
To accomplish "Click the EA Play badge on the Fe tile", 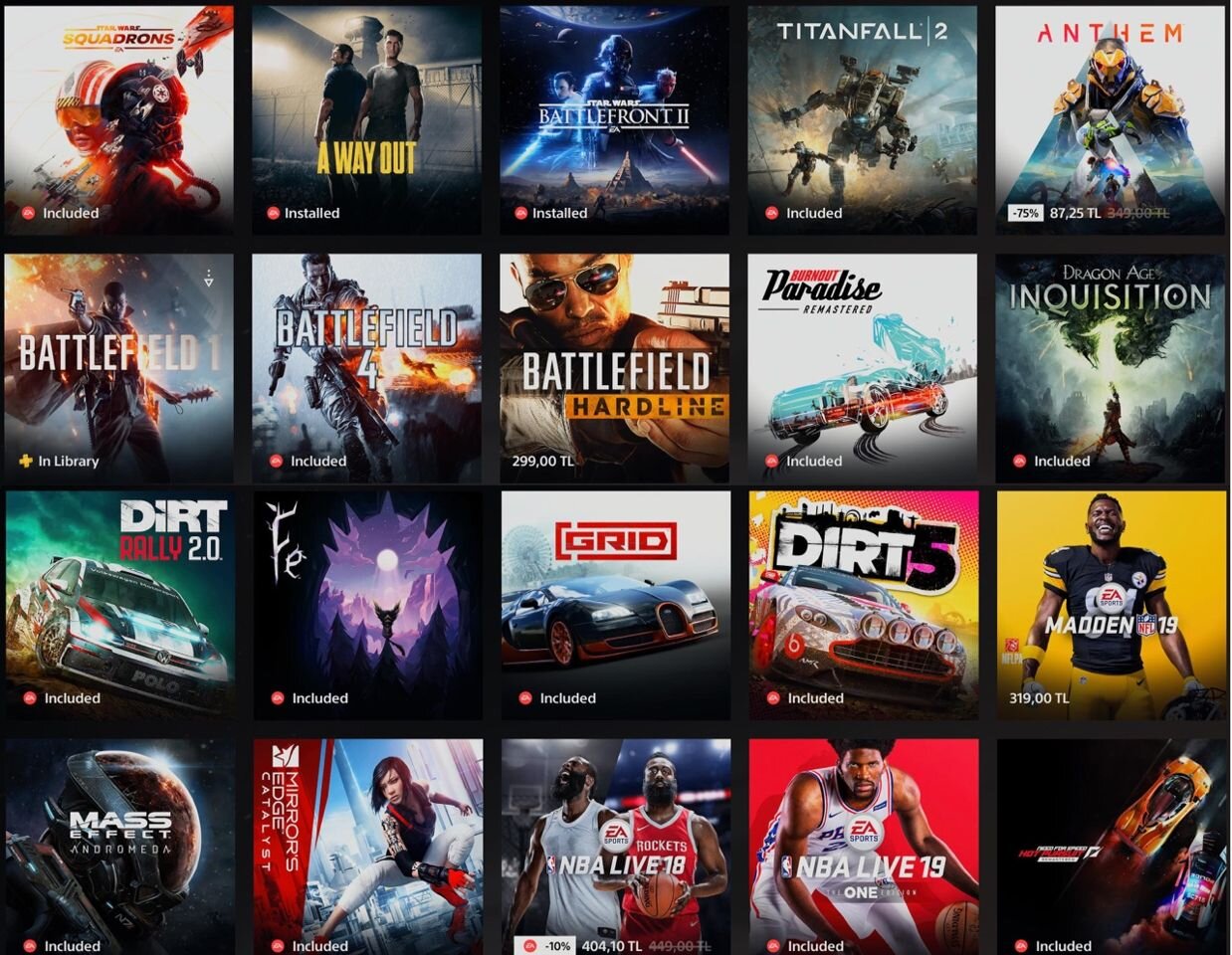I will click(x=278, y=698).
